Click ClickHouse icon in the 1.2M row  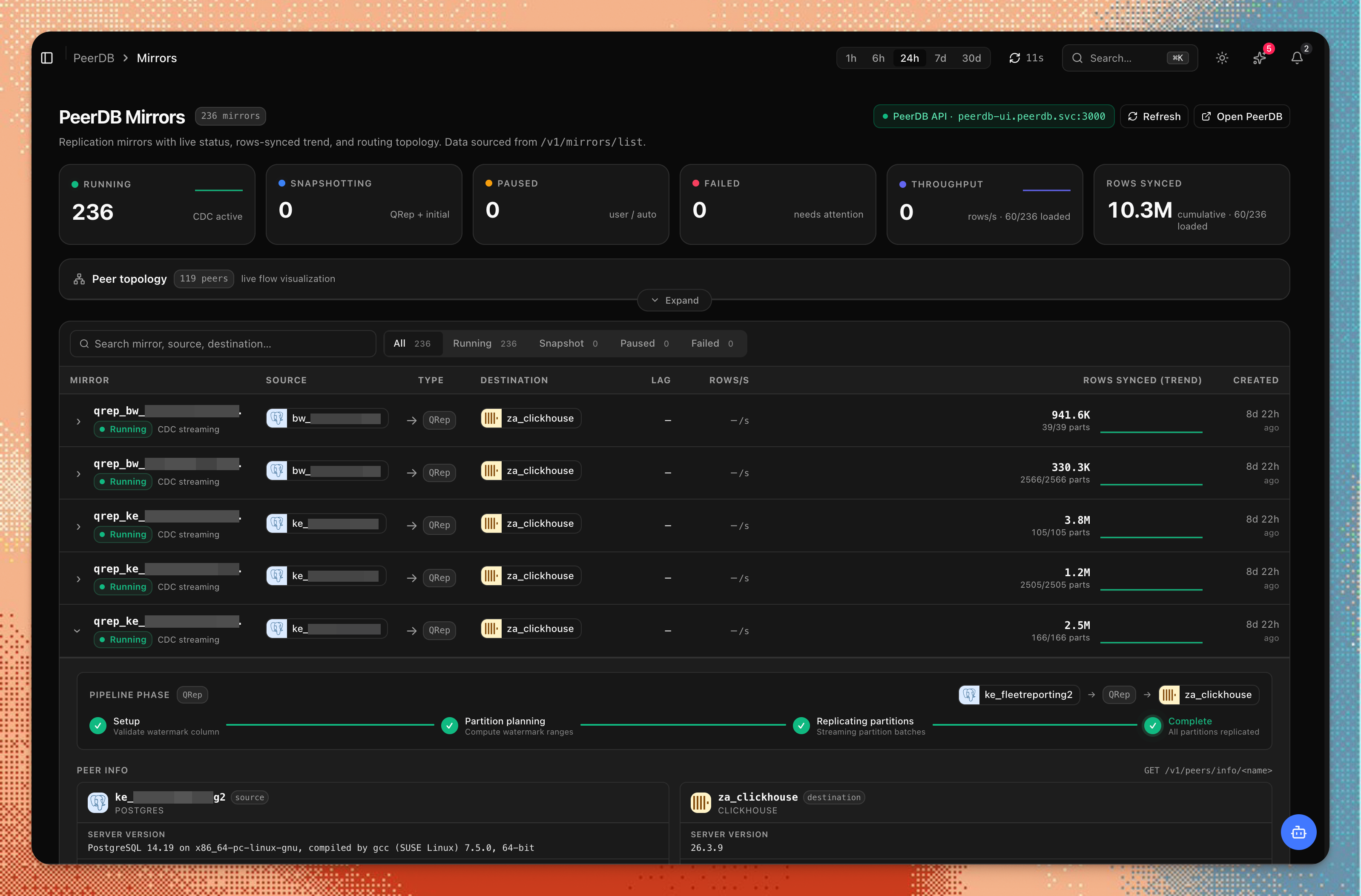(491, 576)
